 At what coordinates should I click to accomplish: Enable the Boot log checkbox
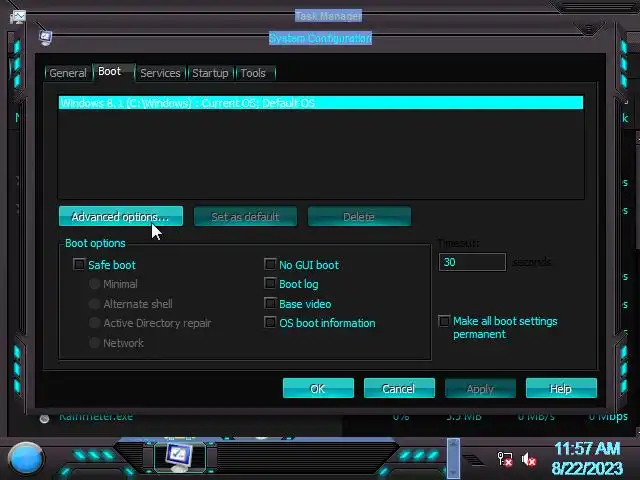click(x=270, y=283)
